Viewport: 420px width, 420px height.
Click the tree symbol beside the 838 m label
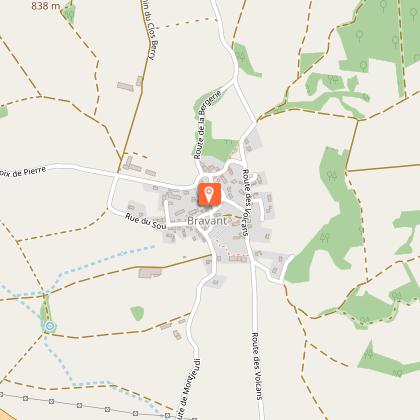[x=69, y=14]
